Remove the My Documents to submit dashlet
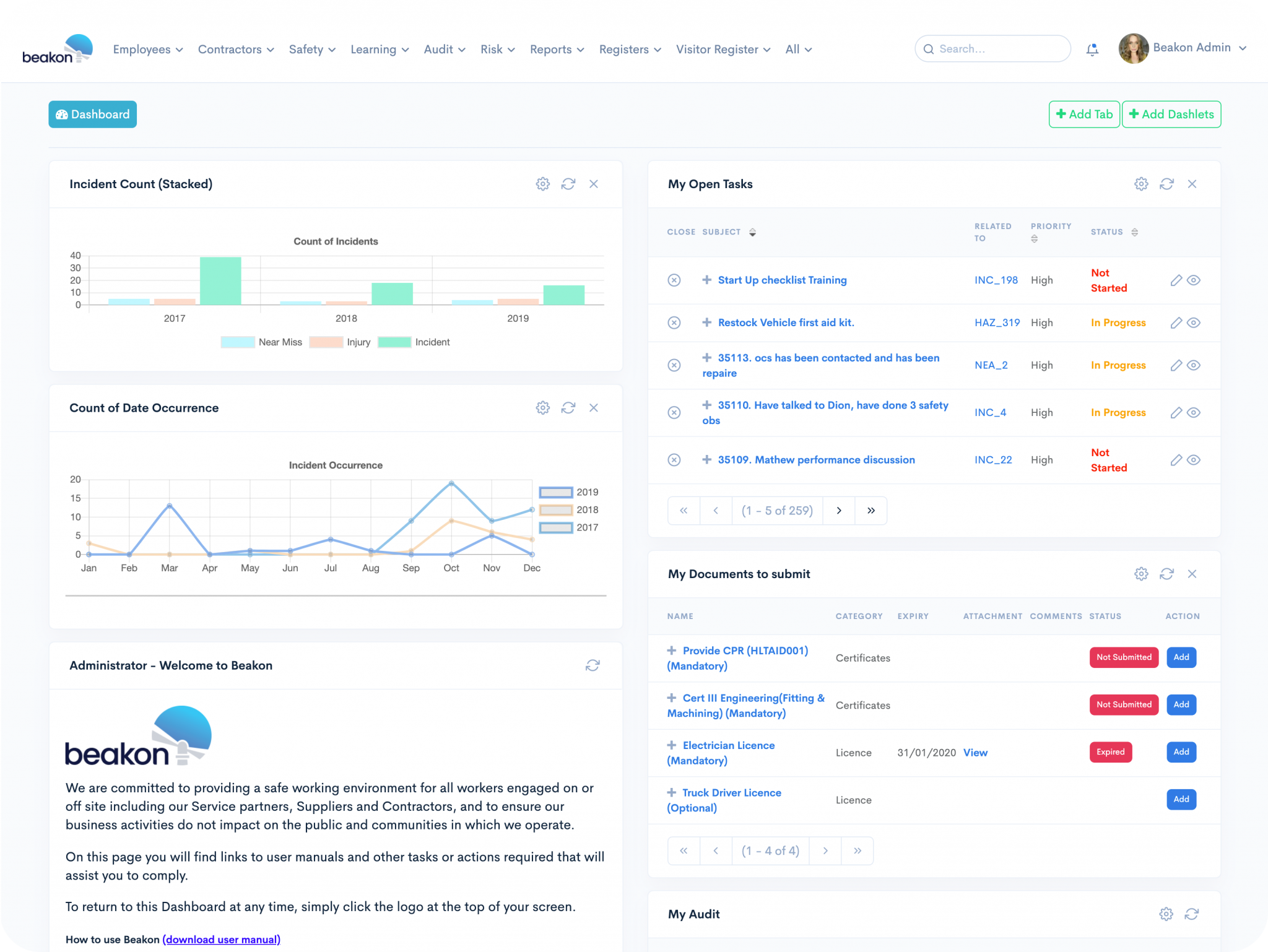 pyautogui.click(x=1192, y=574)
